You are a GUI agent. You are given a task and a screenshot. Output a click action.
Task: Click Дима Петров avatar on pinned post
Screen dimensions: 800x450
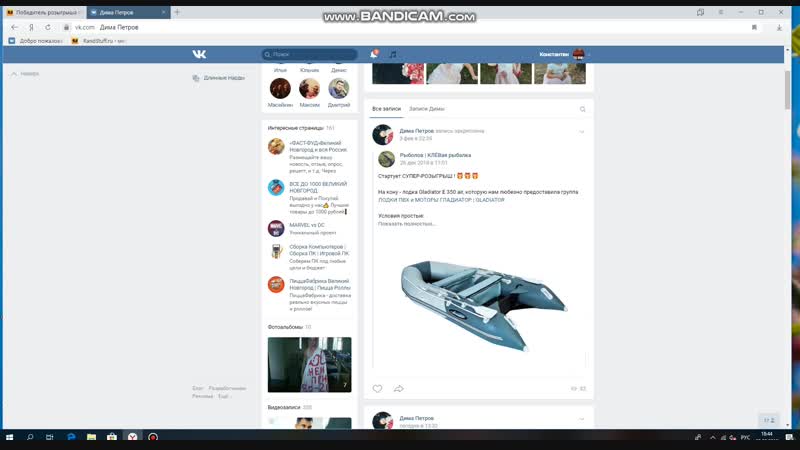tap(383, 135)
